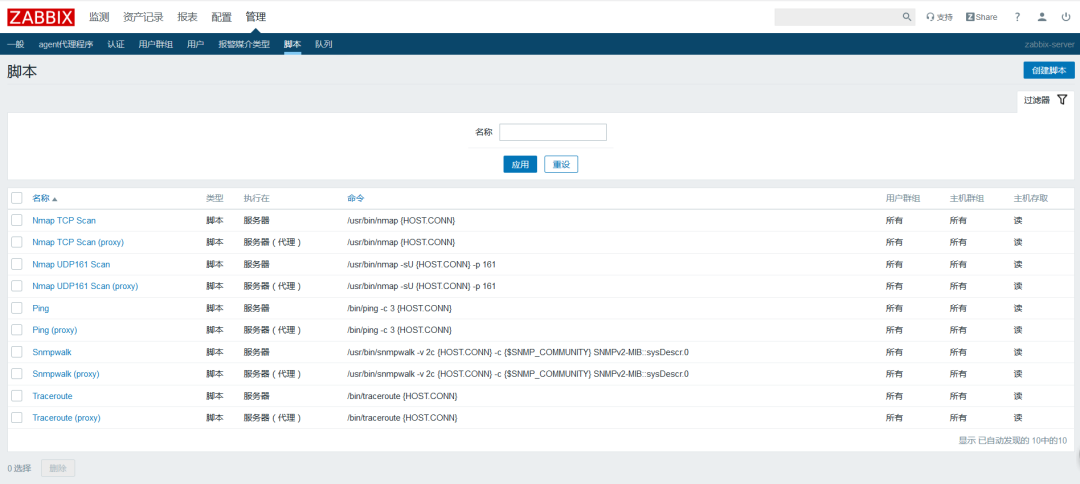Click the 应用 filter button
The width and height of the screenshot is (1080, 484).
click(x=520, y=165)
